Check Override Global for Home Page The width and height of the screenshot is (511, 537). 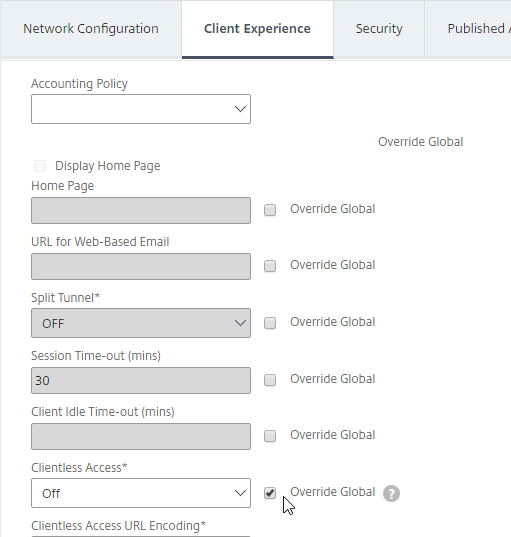click(270, 210)
